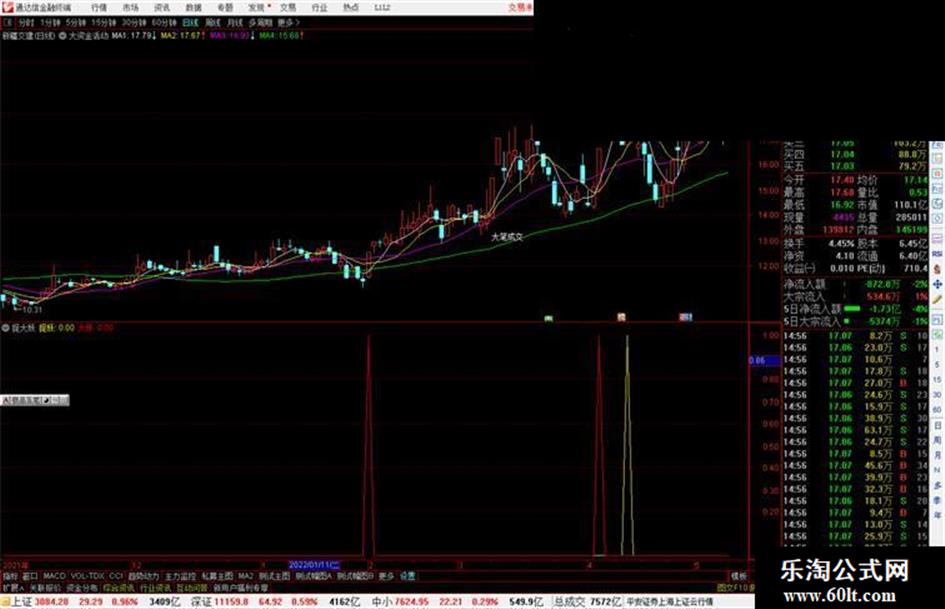Click the 大笔成交 label on the chart

[x=507, y=238]
